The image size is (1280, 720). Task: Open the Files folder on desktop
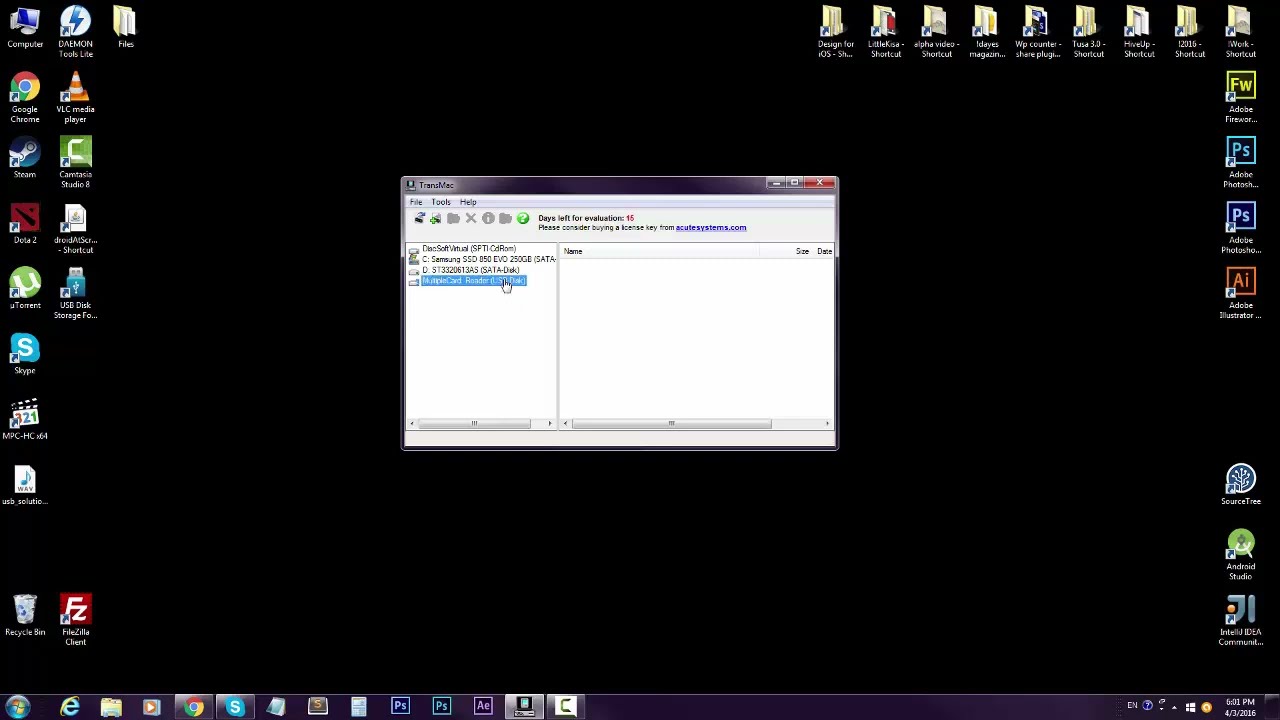pos(125,27)
